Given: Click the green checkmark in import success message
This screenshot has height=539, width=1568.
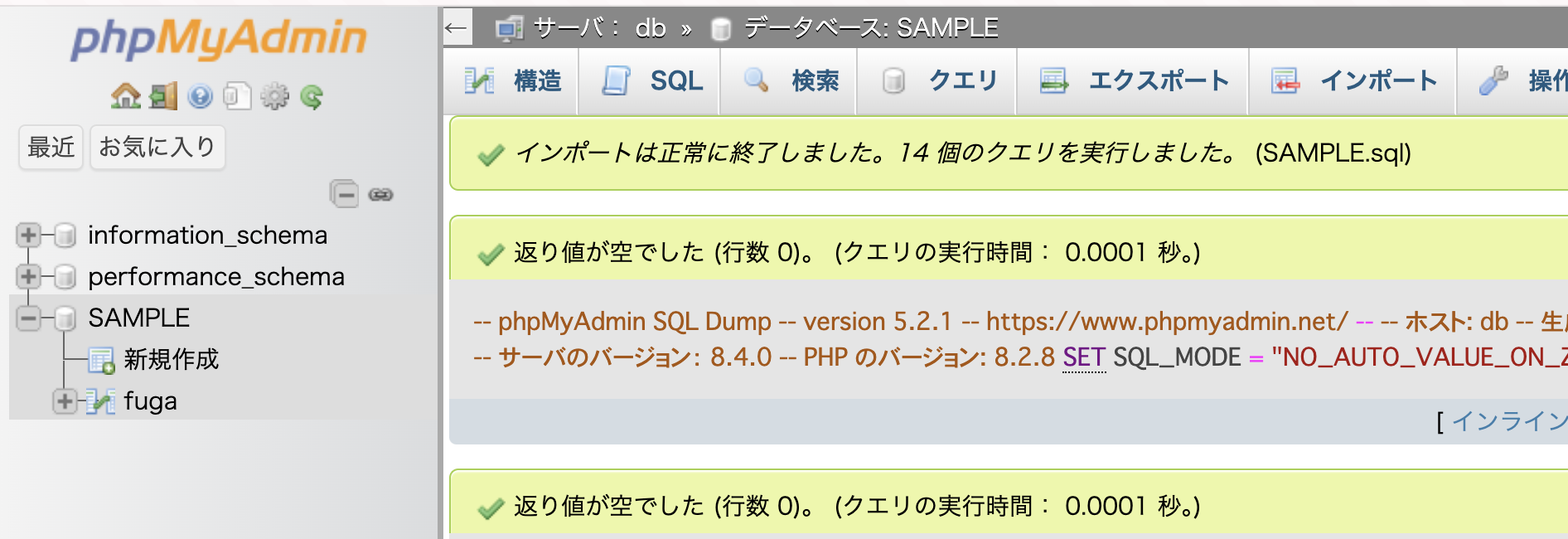Looking at the screenshot, I should click(x=491, y=154).
